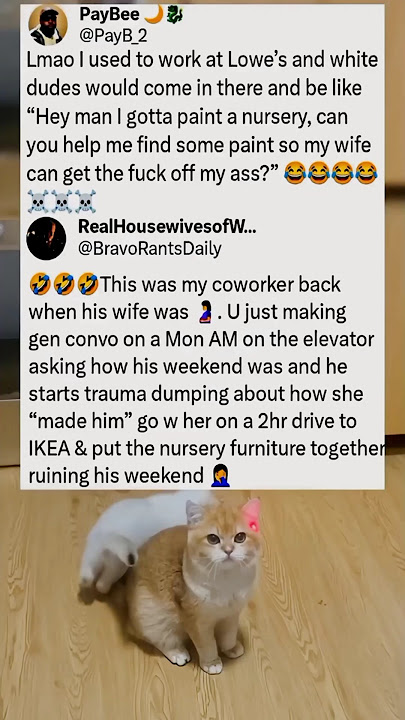Open the RealHousewivesofW... profile avatar
The image size is (405, 720).
[x=46, y=239]
